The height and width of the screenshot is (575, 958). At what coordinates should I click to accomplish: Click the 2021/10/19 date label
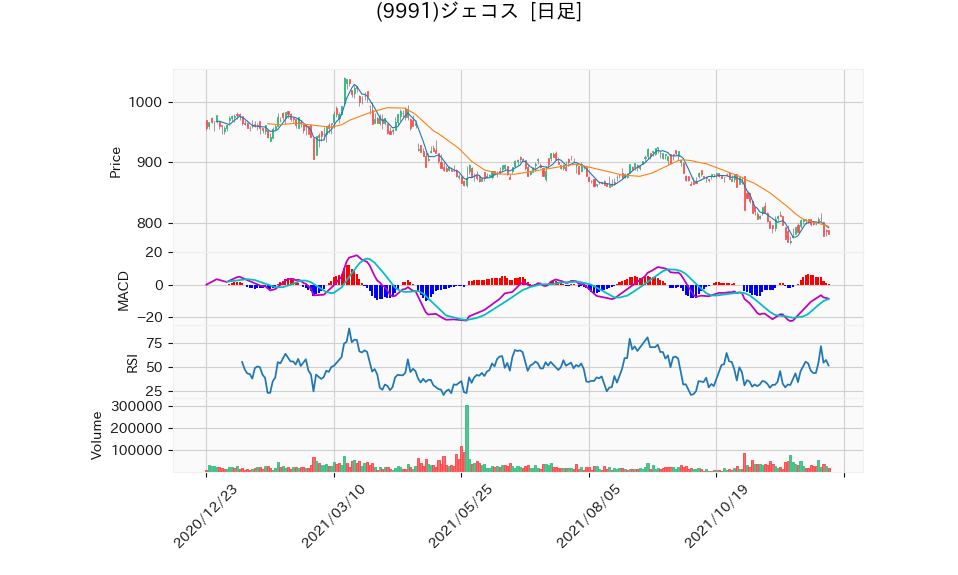715,516
